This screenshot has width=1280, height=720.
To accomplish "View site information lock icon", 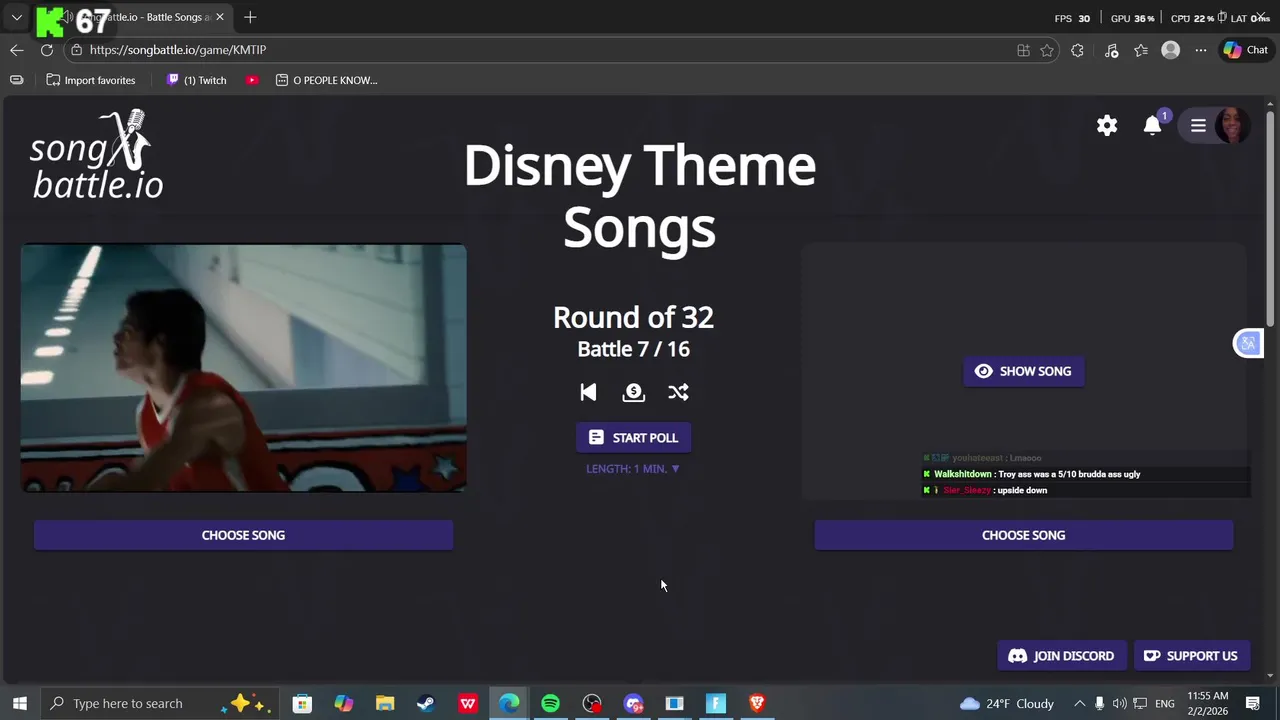I will [x=77, y=50].
